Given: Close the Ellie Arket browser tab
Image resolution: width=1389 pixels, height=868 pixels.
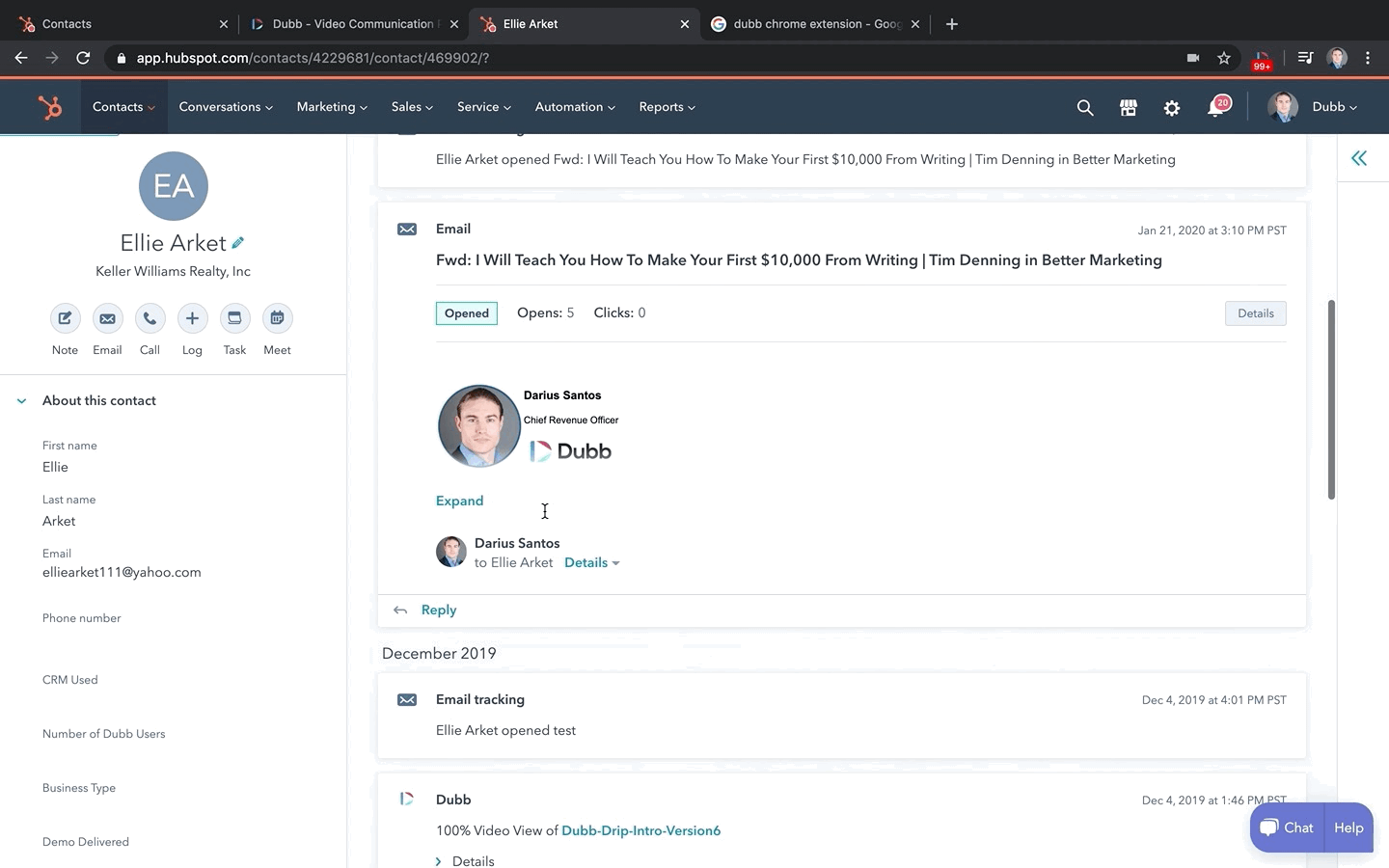Looking at the screenshot, I should pos(685,24).
